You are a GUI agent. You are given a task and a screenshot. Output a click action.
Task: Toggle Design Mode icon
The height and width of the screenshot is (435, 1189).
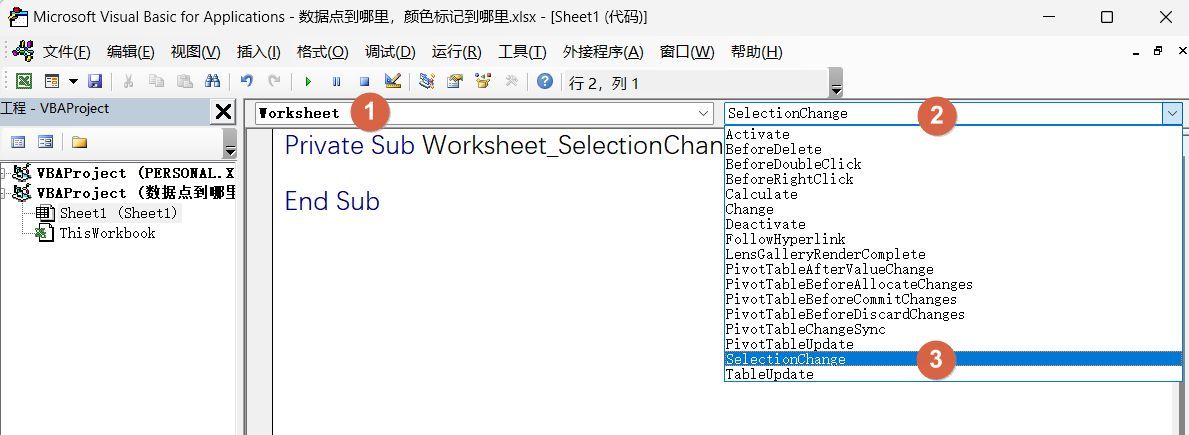pyautogui.click(x=393, y=82)
